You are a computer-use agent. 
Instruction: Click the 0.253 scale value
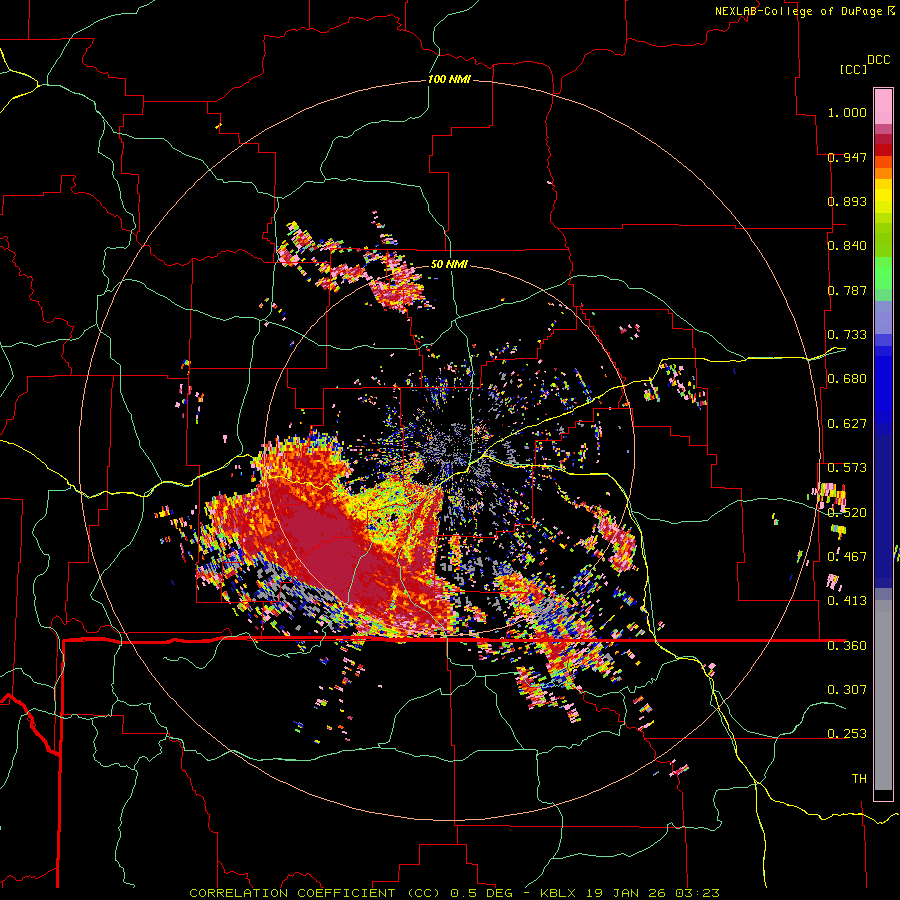coord(847,734)
